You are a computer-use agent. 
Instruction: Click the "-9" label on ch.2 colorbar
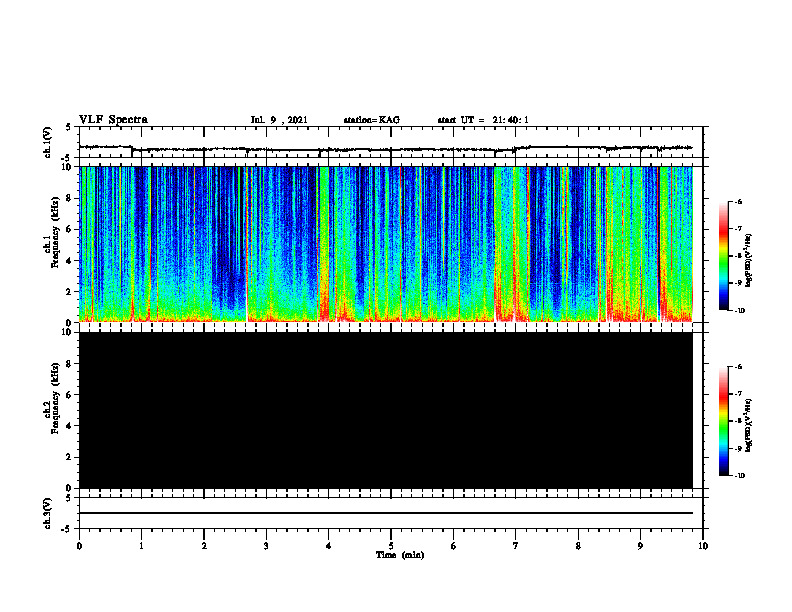(x=738, y=448)
